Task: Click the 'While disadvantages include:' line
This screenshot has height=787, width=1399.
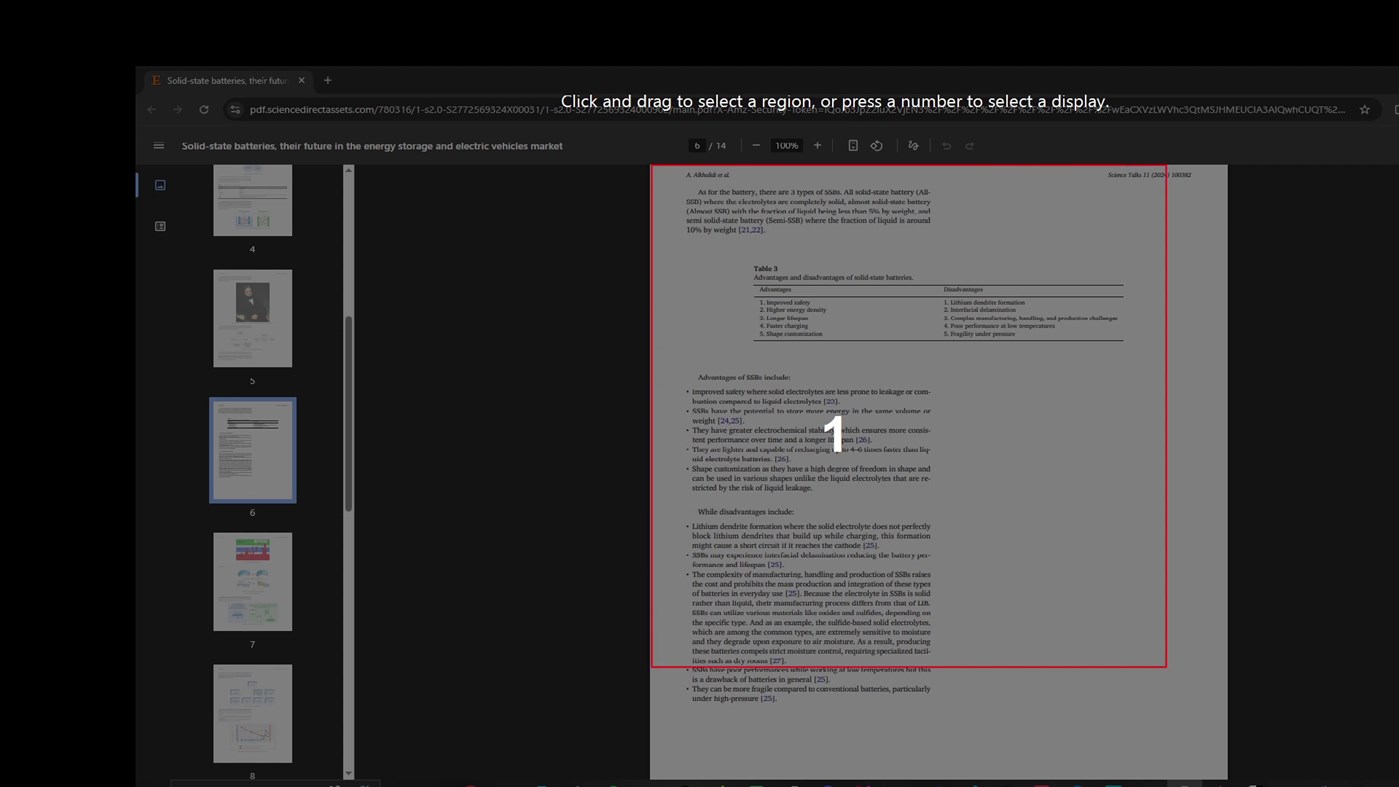Action: (746, 512)
